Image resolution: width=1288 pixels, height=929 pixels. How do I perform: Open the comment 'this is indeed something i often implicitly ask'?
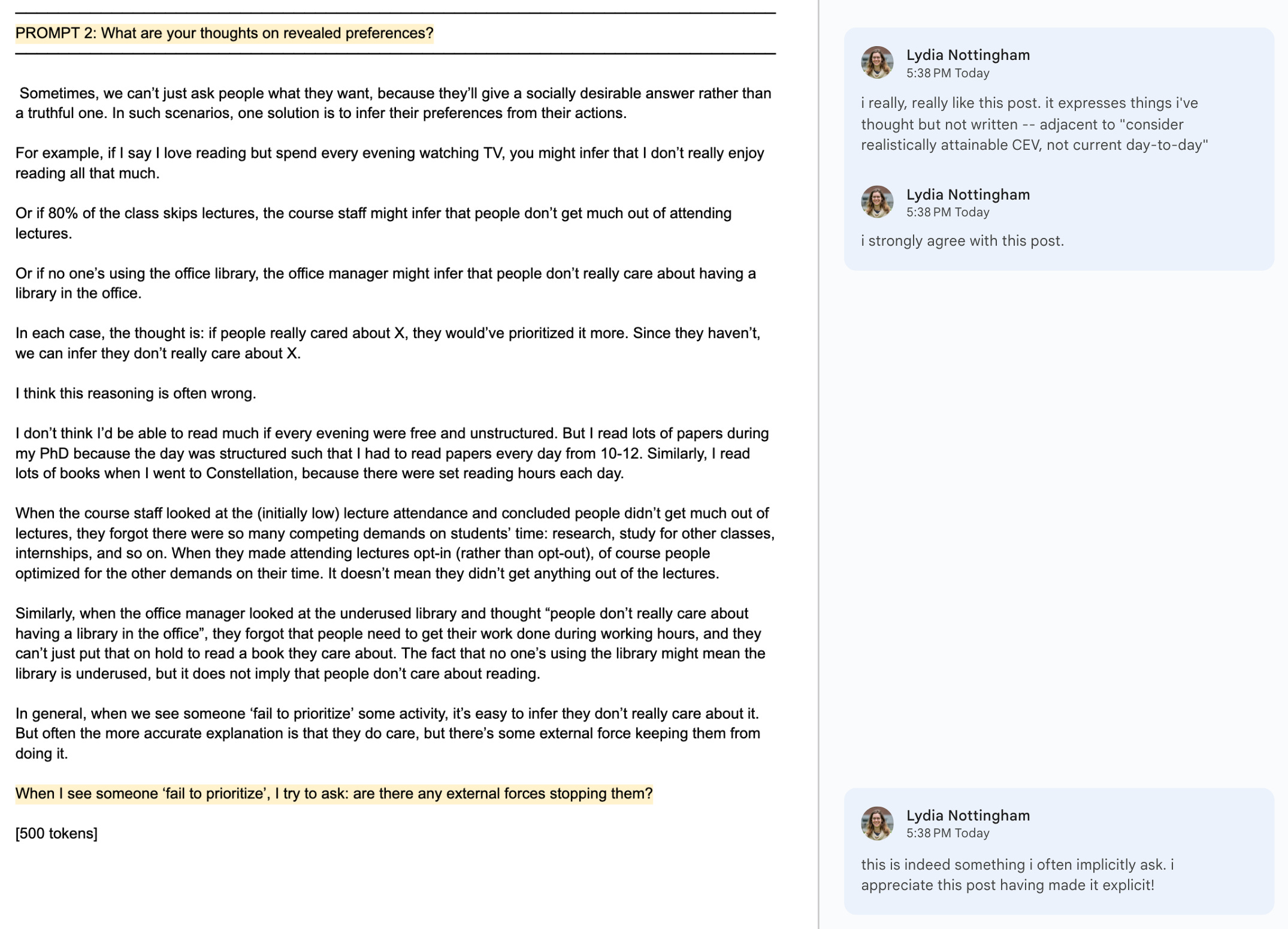pyautogui.click(x=1017, y=874)
